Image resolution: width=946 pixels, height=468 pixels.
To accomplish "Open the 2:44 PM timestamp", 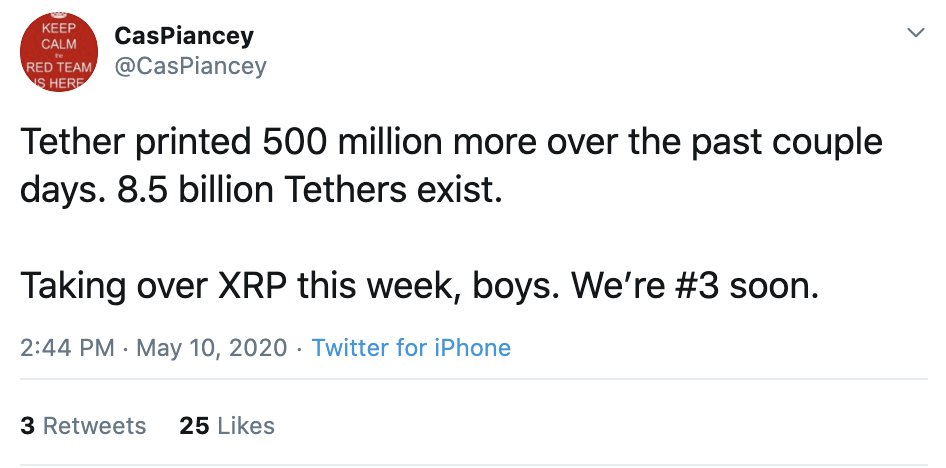I will click(66, 348).
